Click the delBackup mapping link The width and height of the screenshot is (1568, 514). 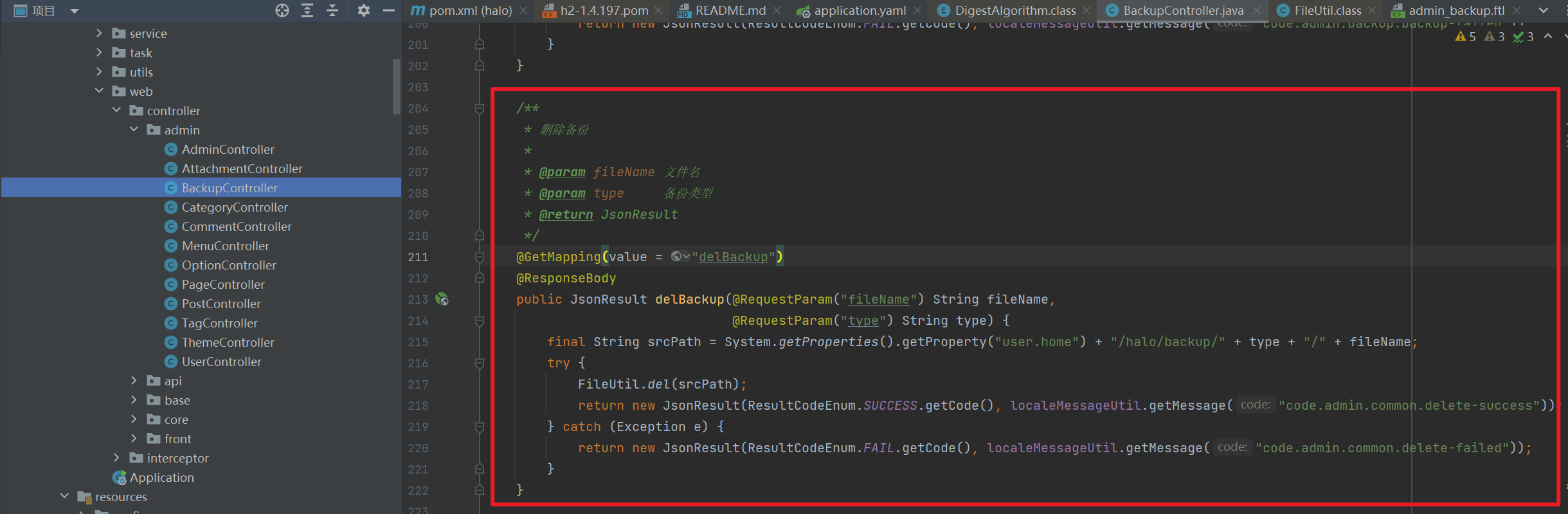coord(734,257)
